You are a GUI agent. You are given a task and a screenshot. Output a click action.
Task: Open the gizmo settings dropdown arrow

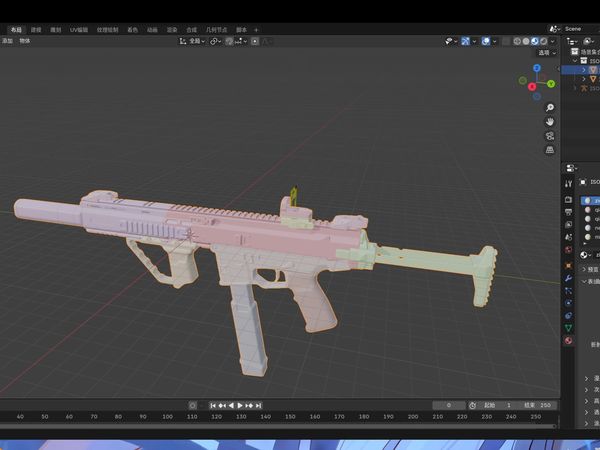pos(474,41)
